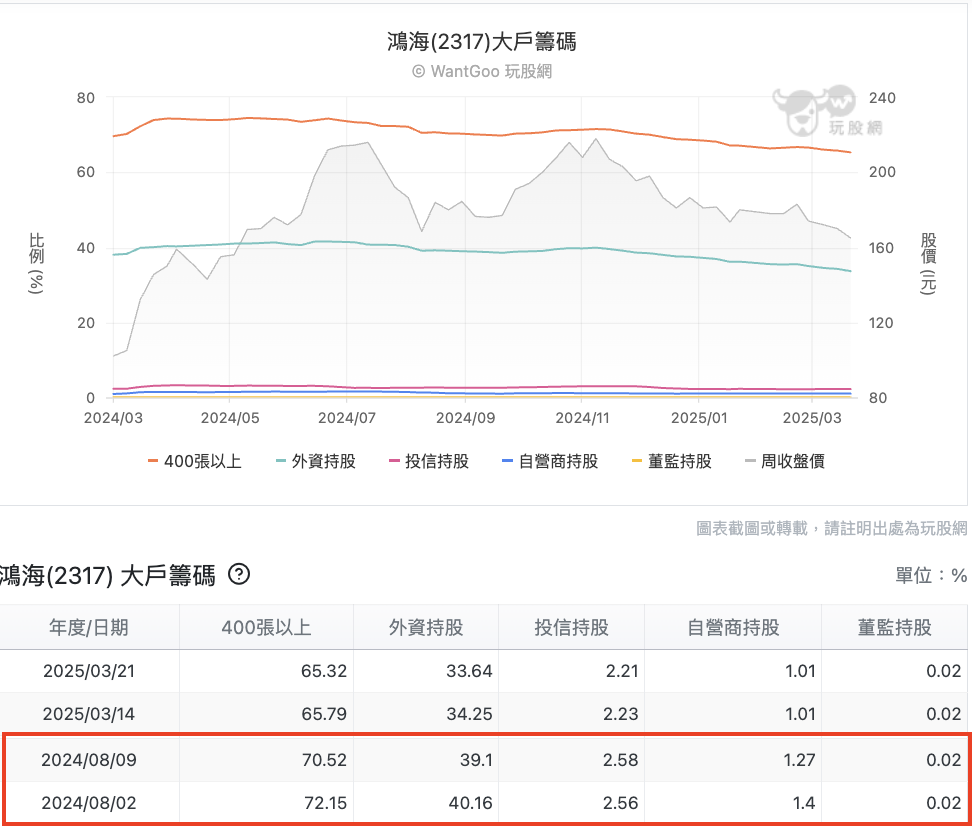Select the 2025/03/21 date cell
Image resolution: width=972 pixels, height=826 pixels.
point(89,671)
